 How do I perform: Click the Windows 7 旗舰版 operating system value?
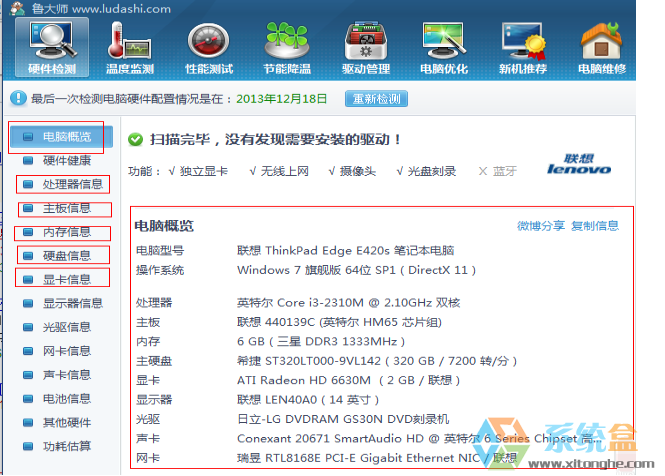(356, 270)
